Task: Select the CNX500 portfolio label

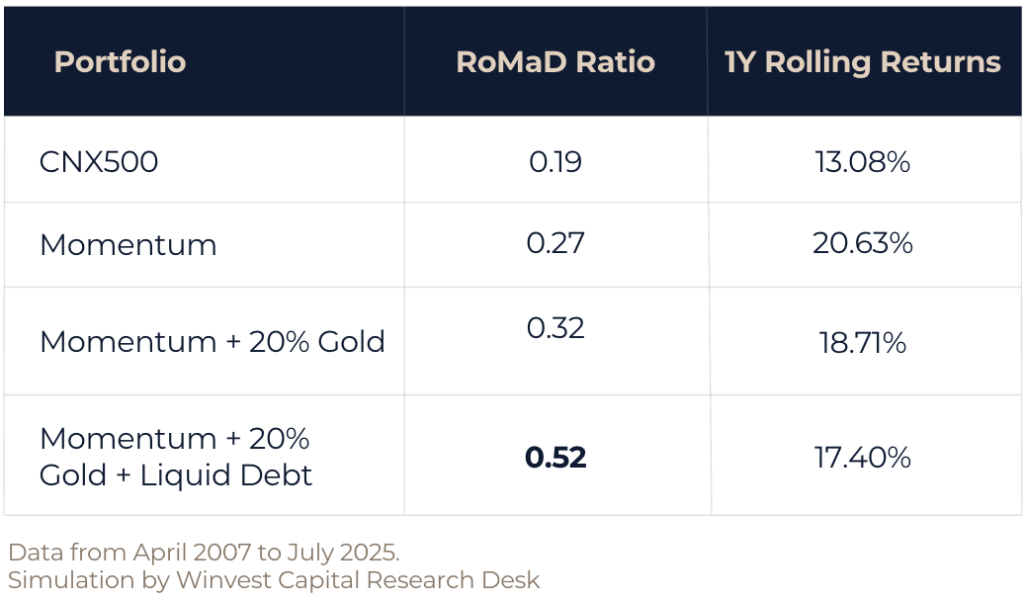Action: (x=99, y=161)
